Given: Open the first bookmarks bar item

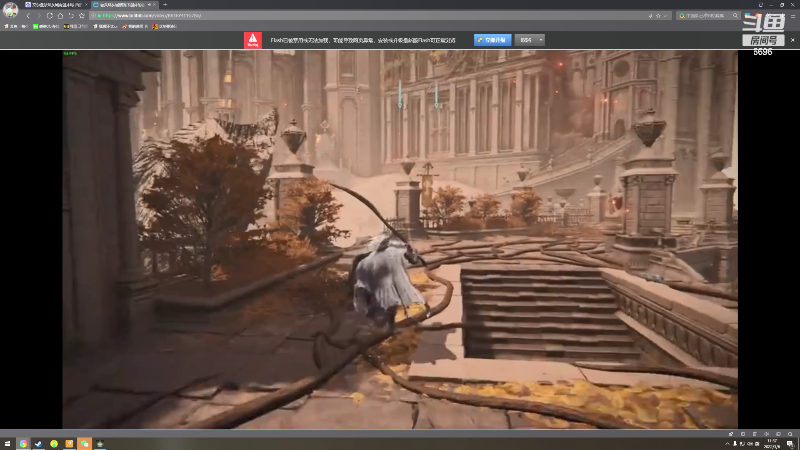Looking at the screenshot, I should 16,26.
